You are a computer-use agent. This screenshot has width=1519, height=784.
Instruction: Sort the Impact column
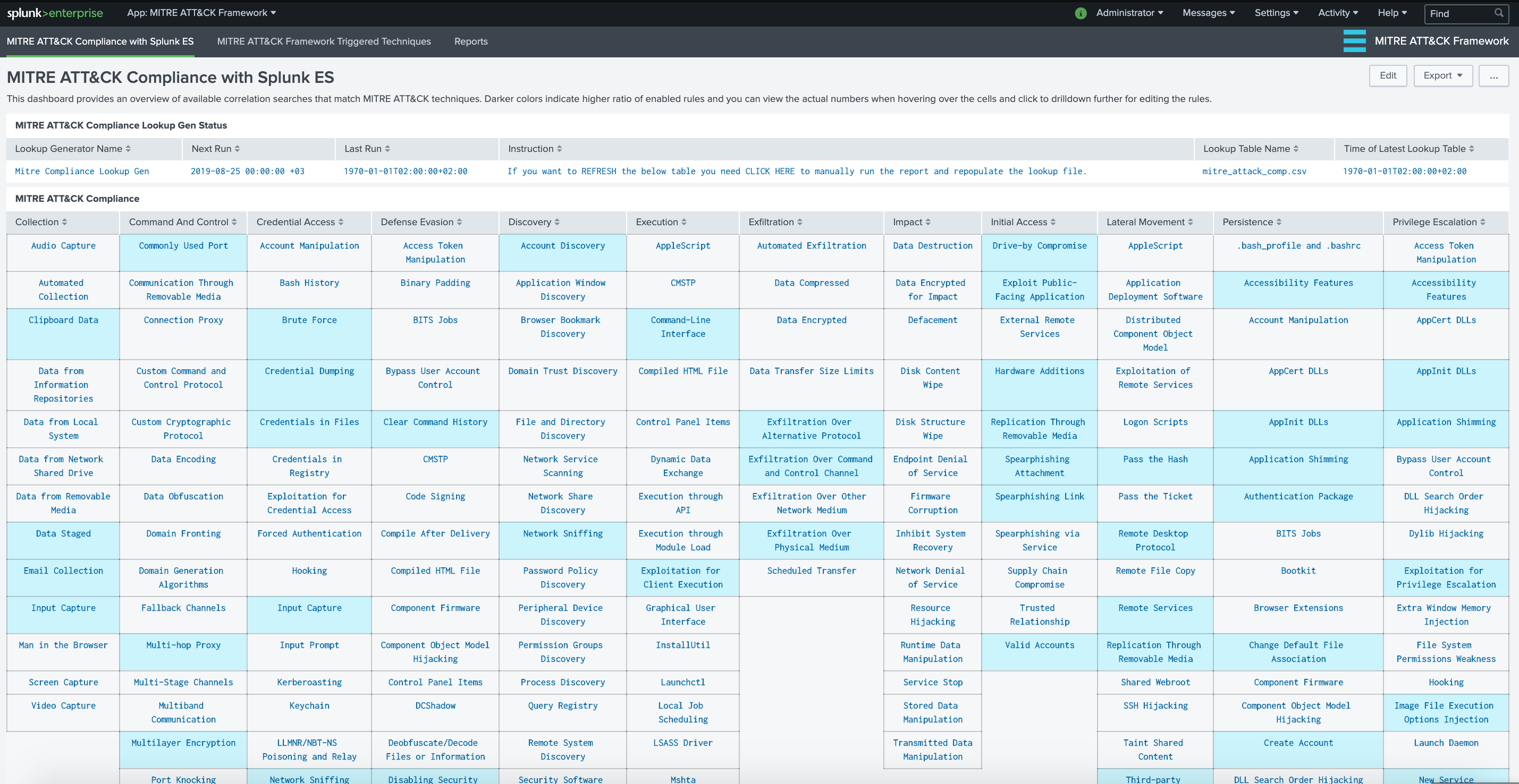[x=912, y=221]
